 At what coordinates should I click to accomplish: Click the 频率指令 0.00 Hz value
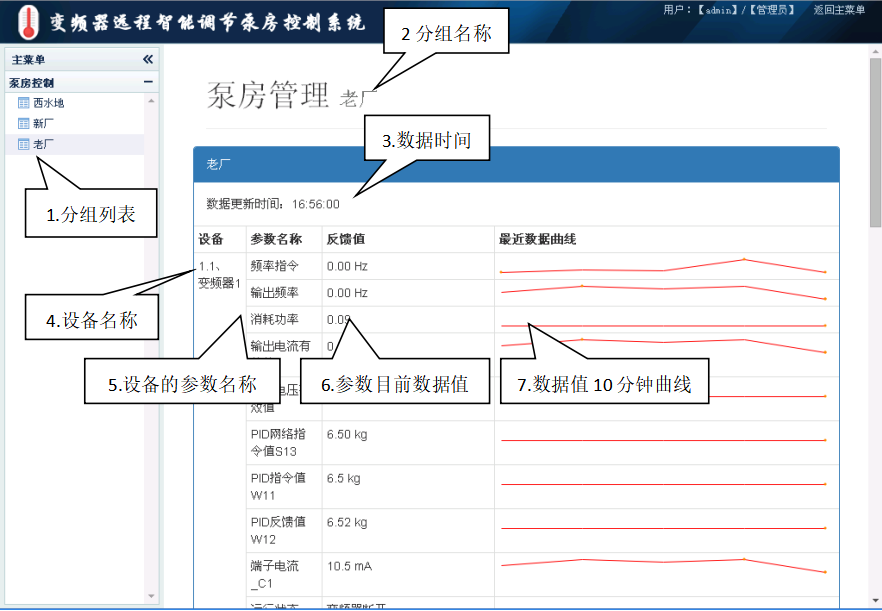347,266
